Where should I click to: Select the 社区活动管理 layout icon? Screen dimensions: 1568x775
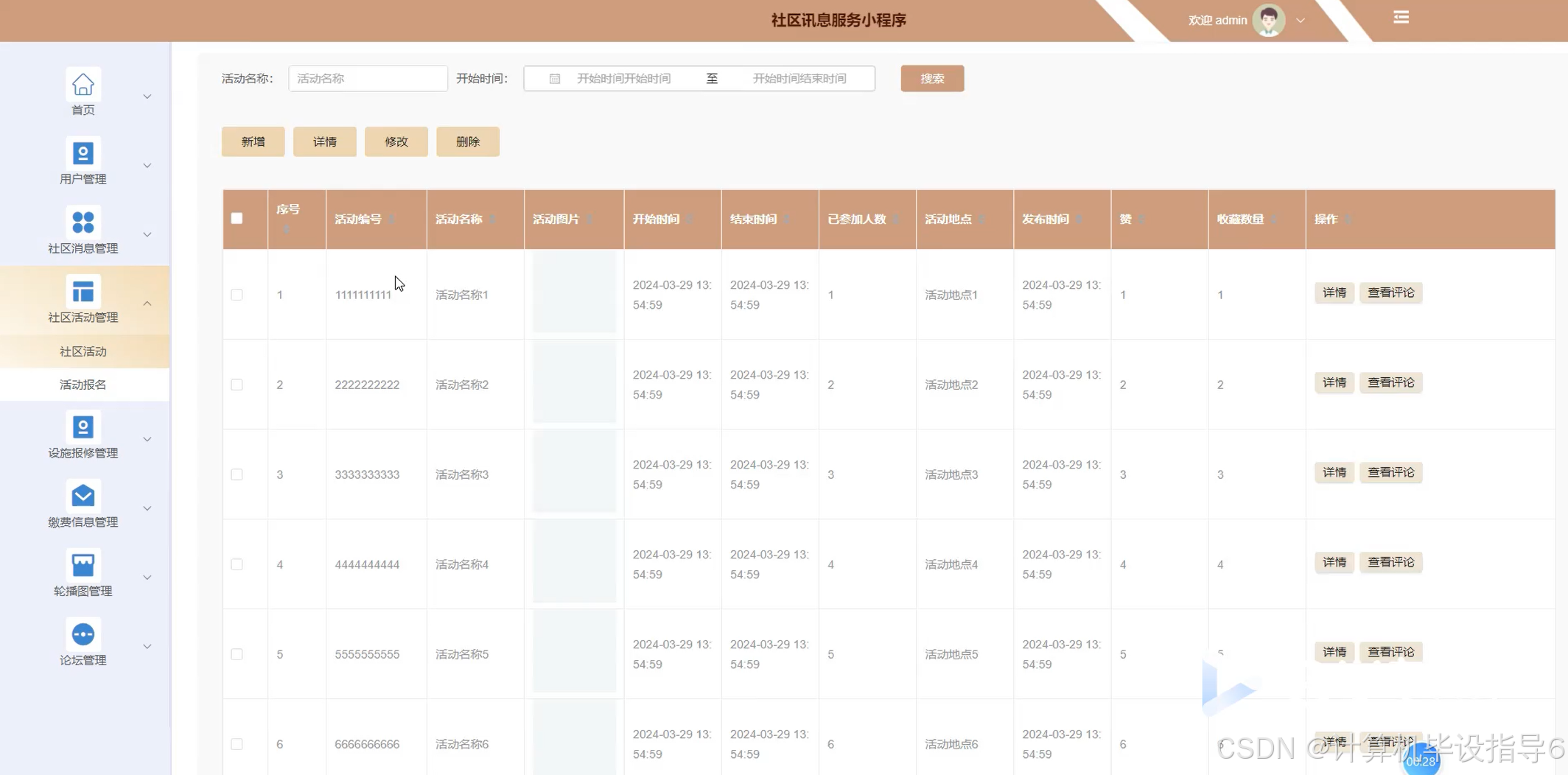coord(83,292)
